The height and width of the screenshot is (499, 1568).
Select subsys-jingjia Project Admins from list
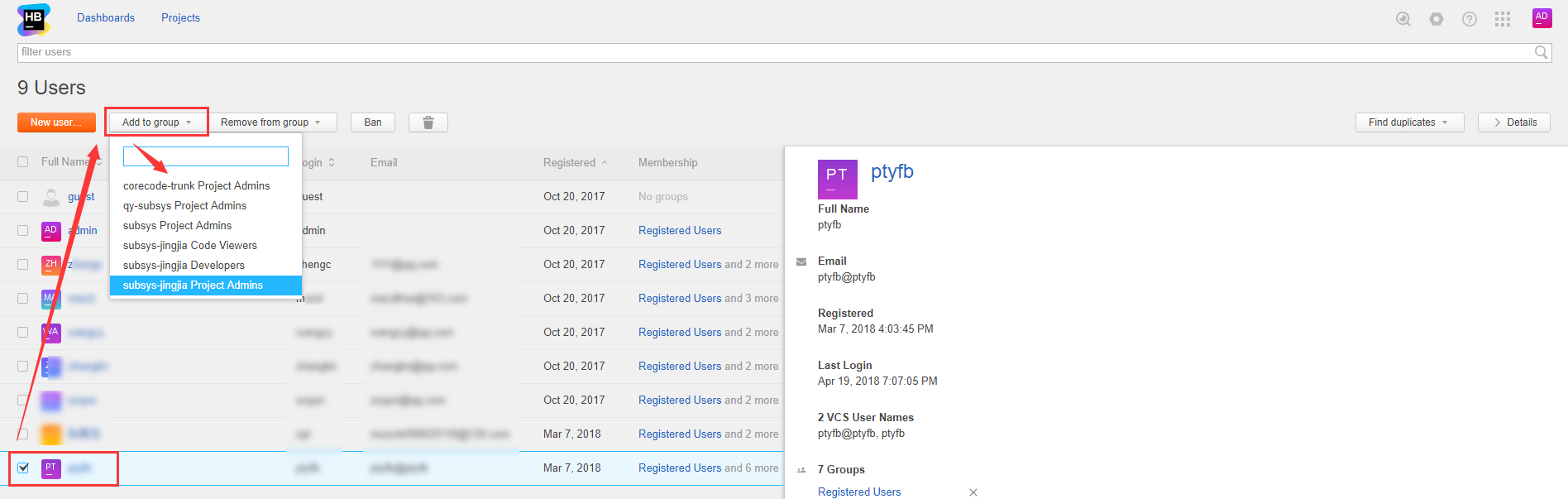tap(194, 285)
